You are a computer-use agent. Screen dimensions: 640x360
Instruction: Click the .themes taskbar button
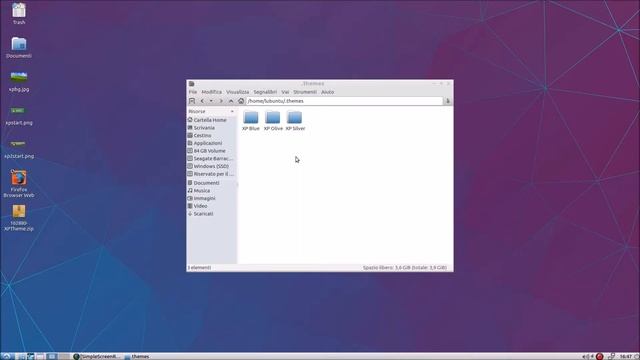[x=137, y=356]
